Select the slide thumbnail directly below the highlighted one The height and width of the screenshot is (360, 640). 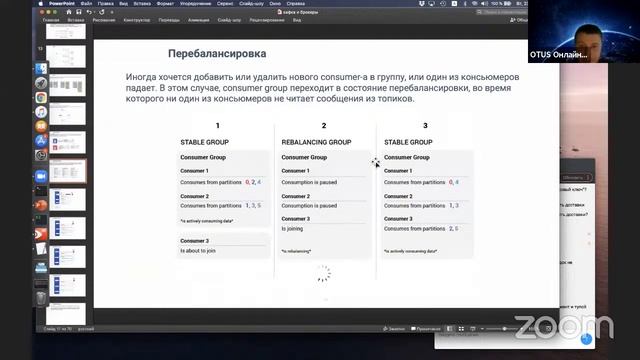(68, 200)
